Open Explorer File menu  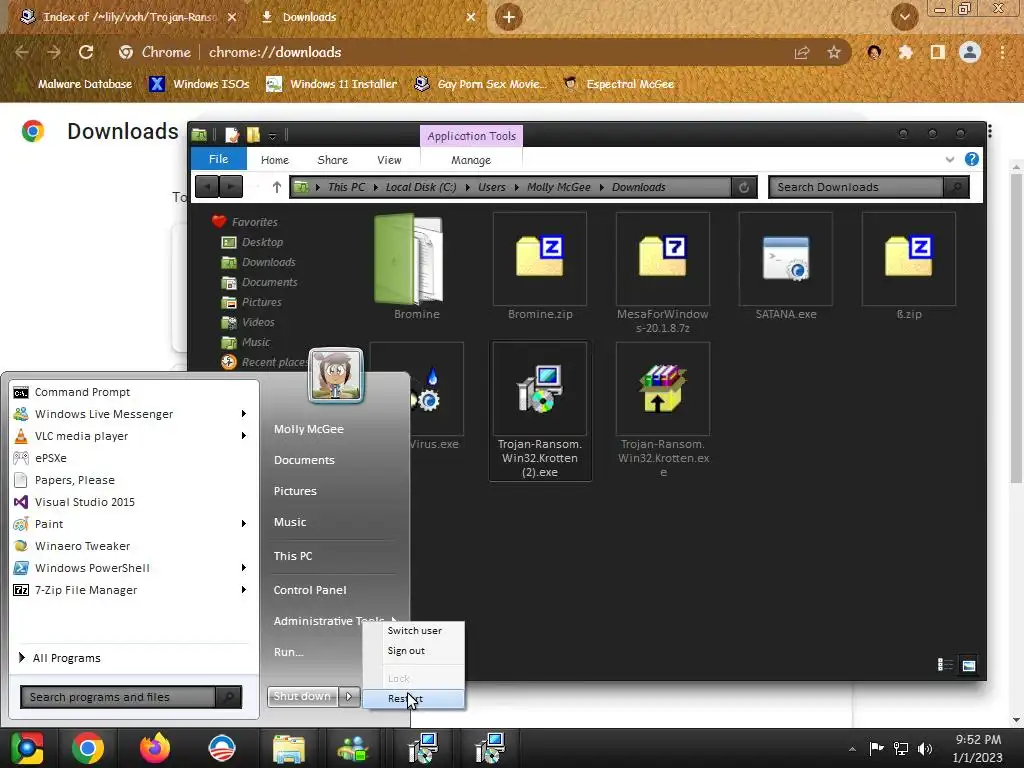[x=218, y=159]
